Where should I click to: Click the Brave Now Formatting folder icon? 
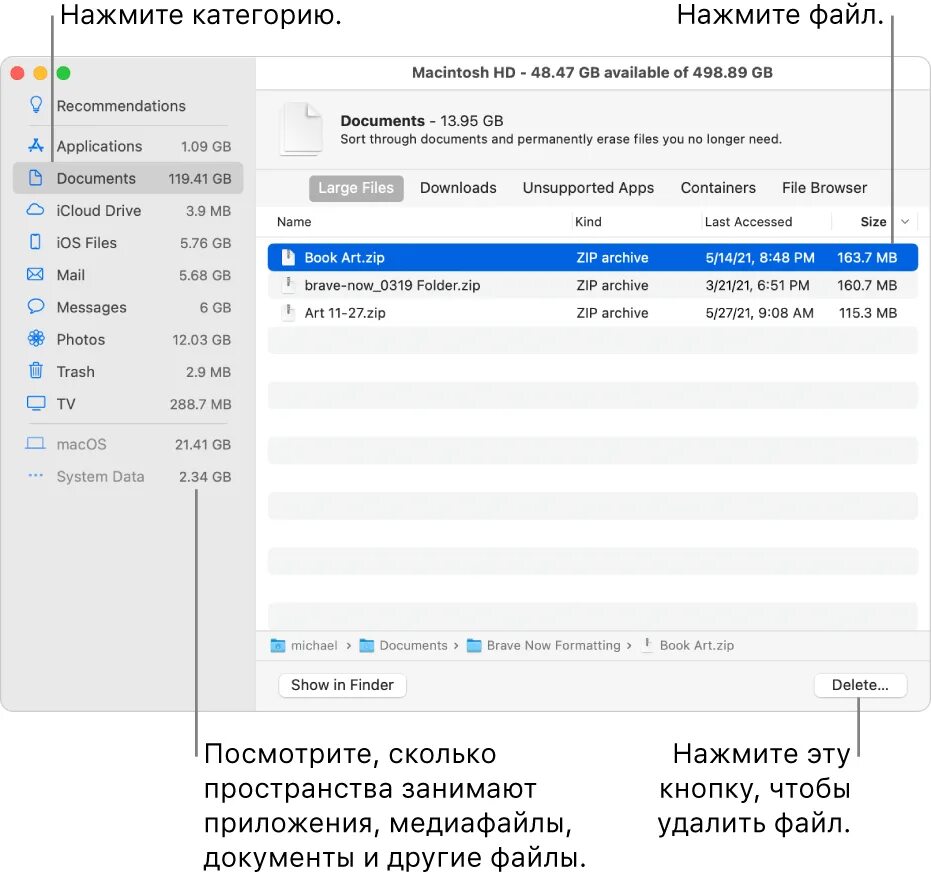coord(474,645)
